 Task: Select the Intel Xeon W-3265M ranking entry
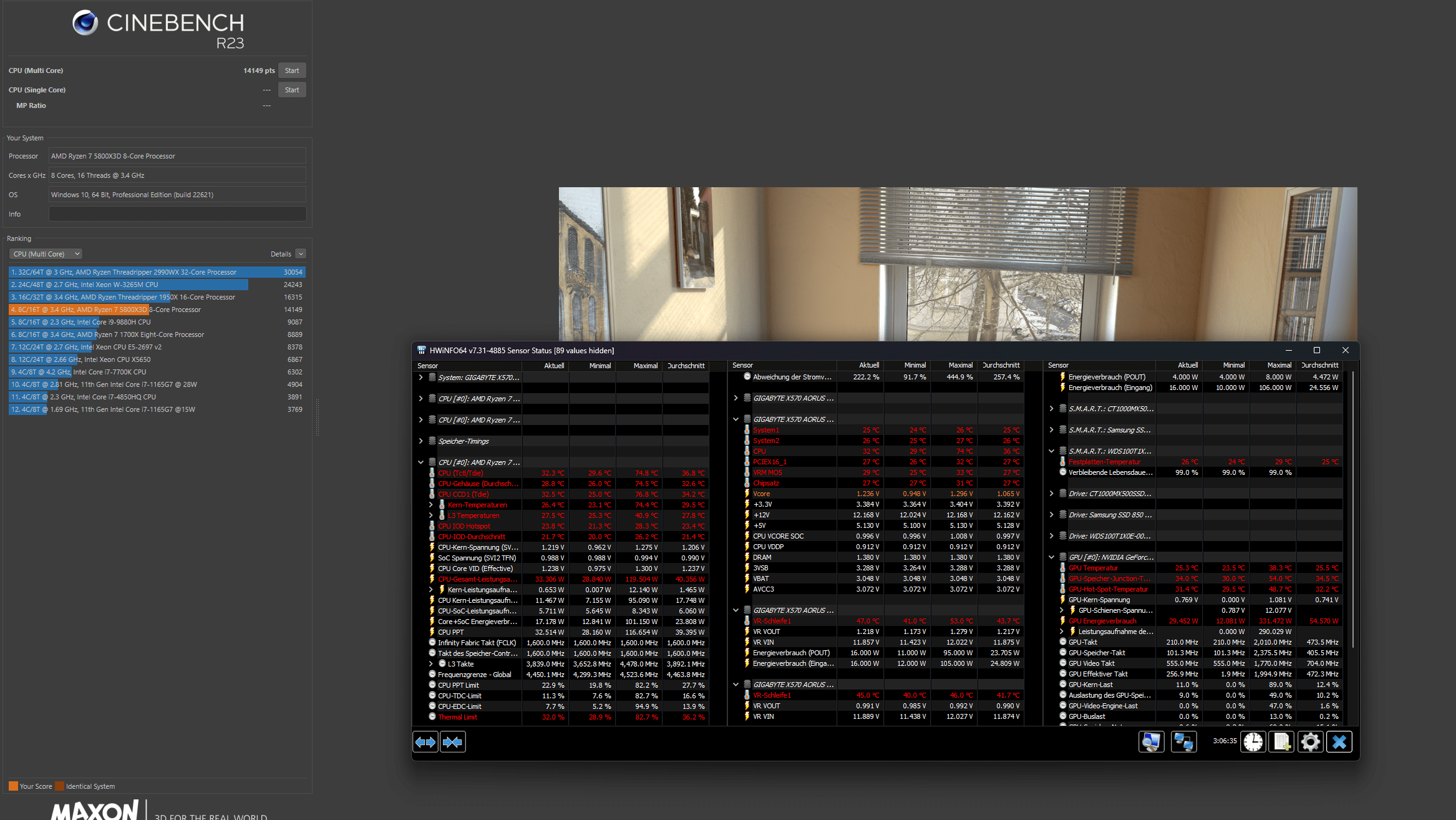[x=157, y=285]
